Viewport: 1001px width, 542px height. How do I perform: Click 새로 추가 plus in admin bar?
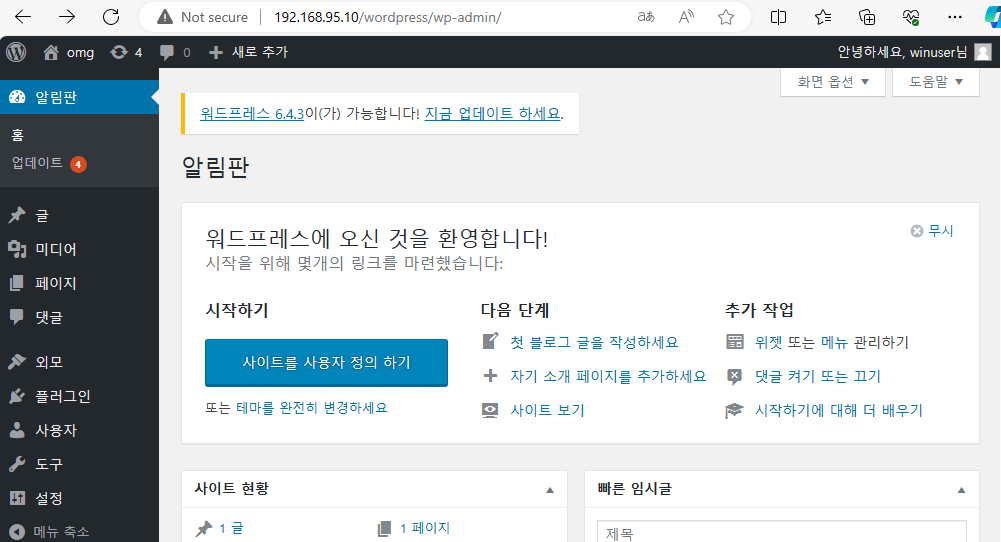click(248, 52)
